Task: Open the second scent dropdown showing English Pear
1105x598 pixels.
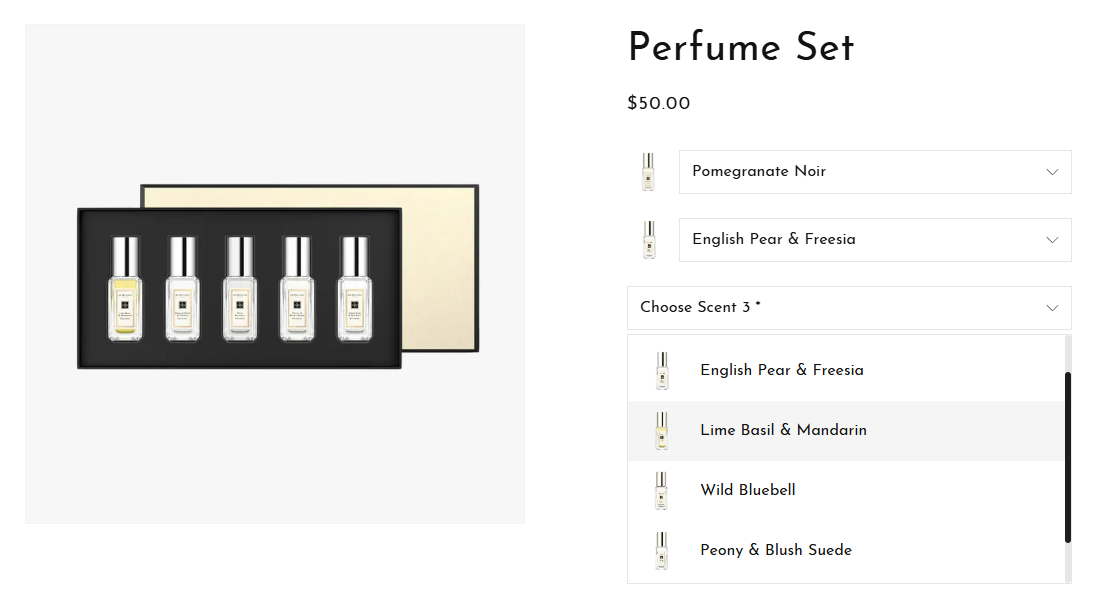Action: click(x=874, y=240)
